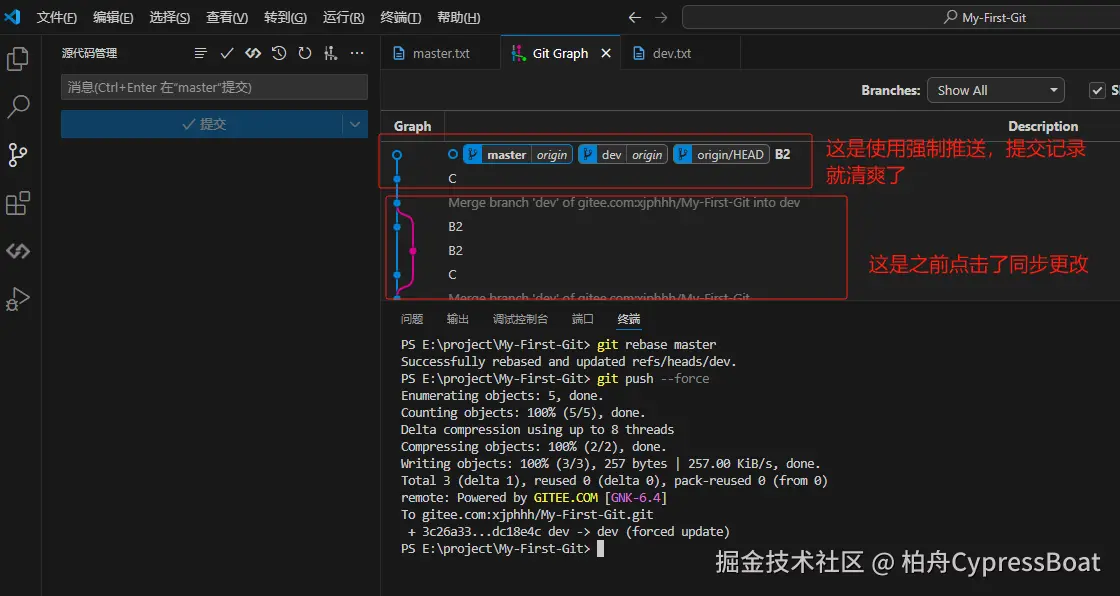Screen dimensions: 1120x596
Task: Click the yellow GITEE.COM text in terminal
Action: 566,497
